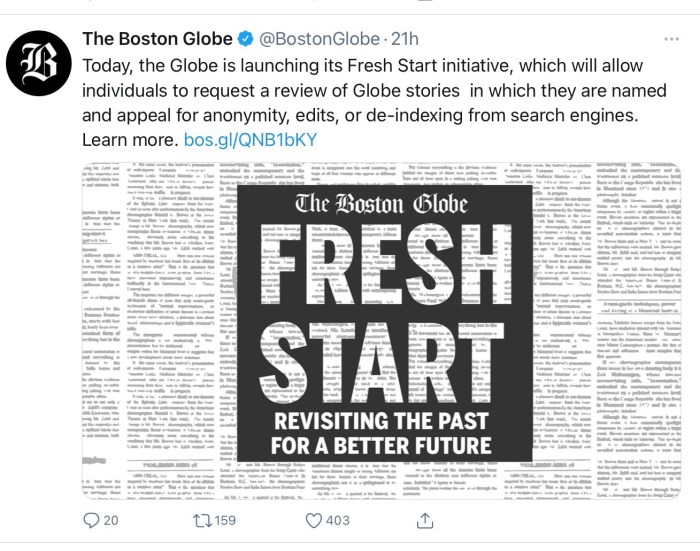View the 403 likes count
This screenshot has width=700, height=551.
(x=337, y=520)
